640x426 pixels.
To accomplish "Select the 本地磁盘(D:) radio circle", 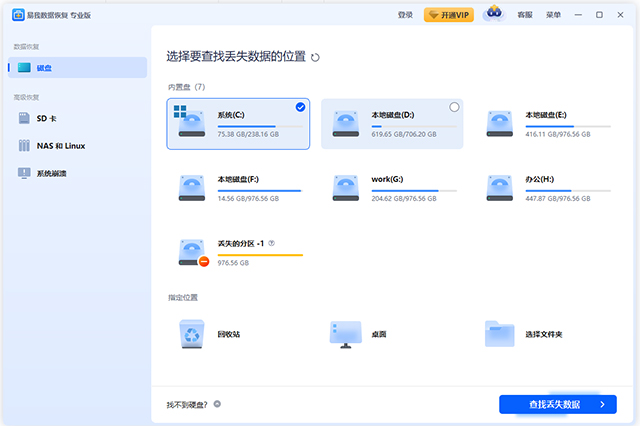I will point(454,107).
